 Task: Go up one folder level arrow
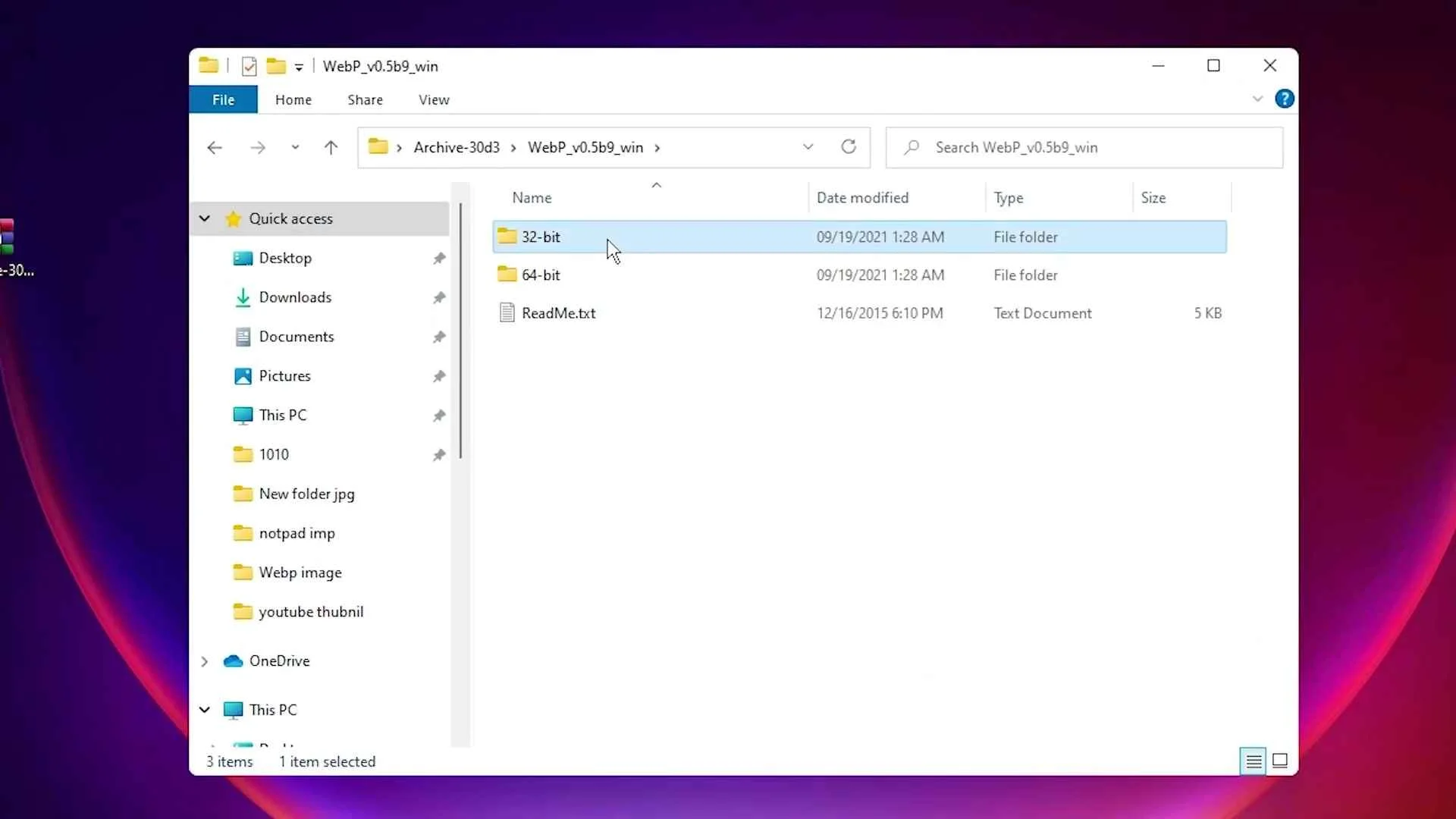(x=331, y=147)
